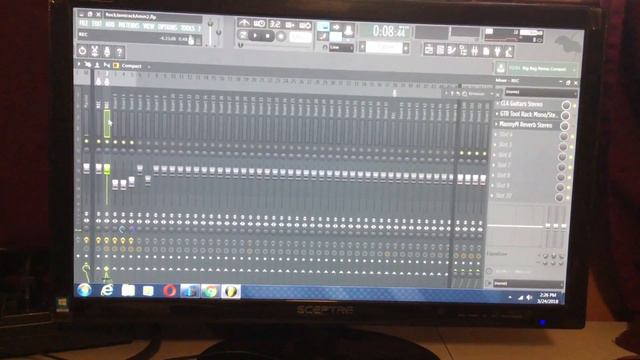Click the yellow square icon beside Compact
640x360 pixels.
116,65
